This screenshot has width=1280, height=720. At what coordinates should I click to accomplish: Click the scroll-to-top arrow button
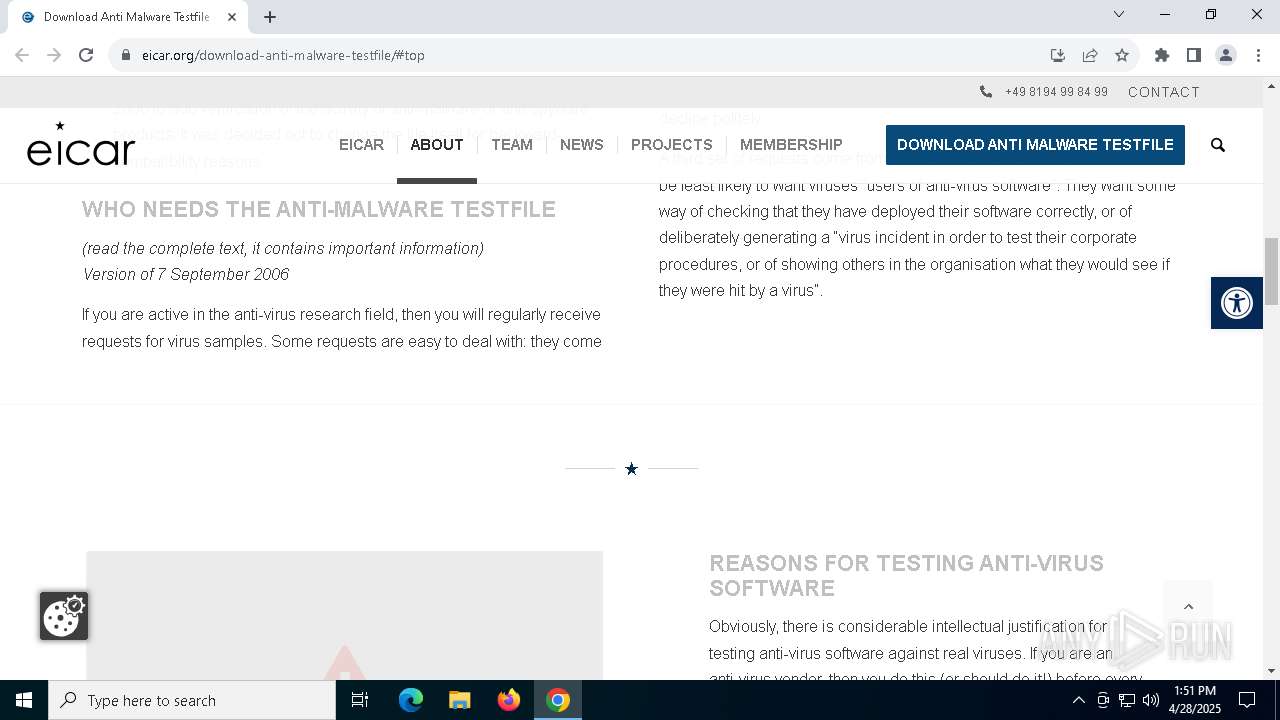[x=1188, y=606]
